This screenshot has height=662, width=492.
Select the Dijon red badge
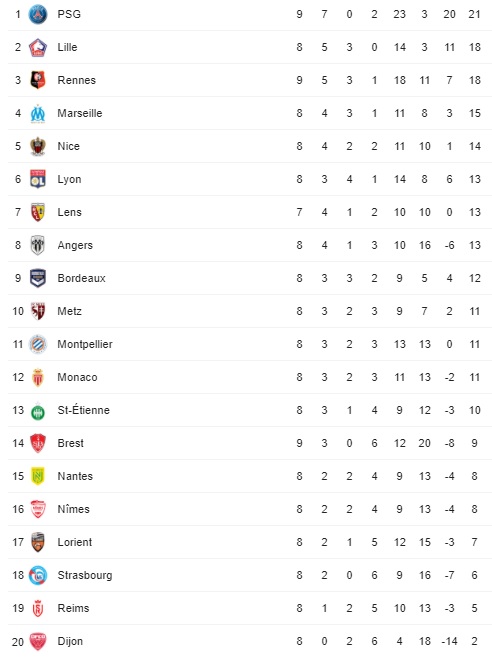tap(38, 641)
